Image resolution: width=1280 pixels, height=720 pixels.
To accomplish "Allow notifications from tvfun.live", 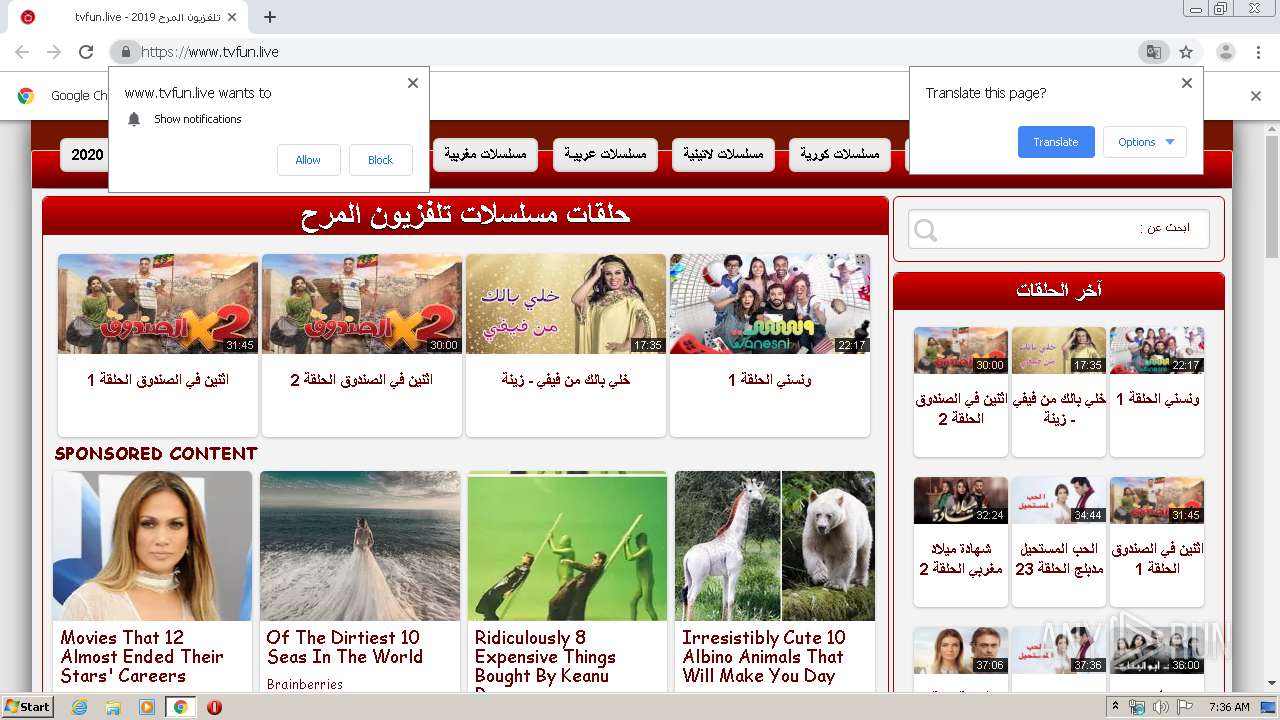I will click(308, 160).
